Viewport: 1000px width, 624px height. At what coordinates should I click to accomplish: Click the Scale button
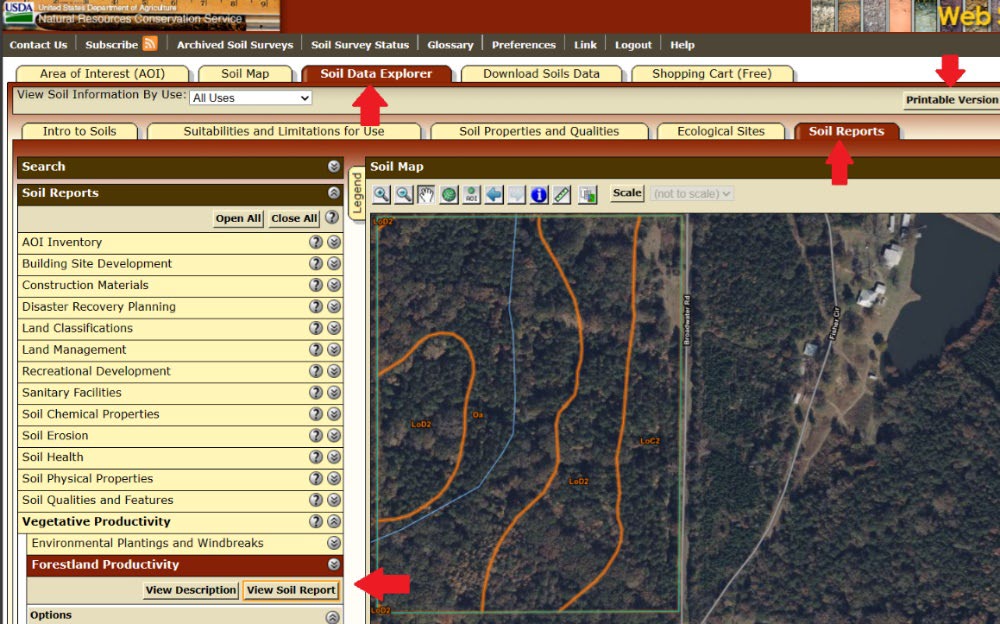(627, 193)
